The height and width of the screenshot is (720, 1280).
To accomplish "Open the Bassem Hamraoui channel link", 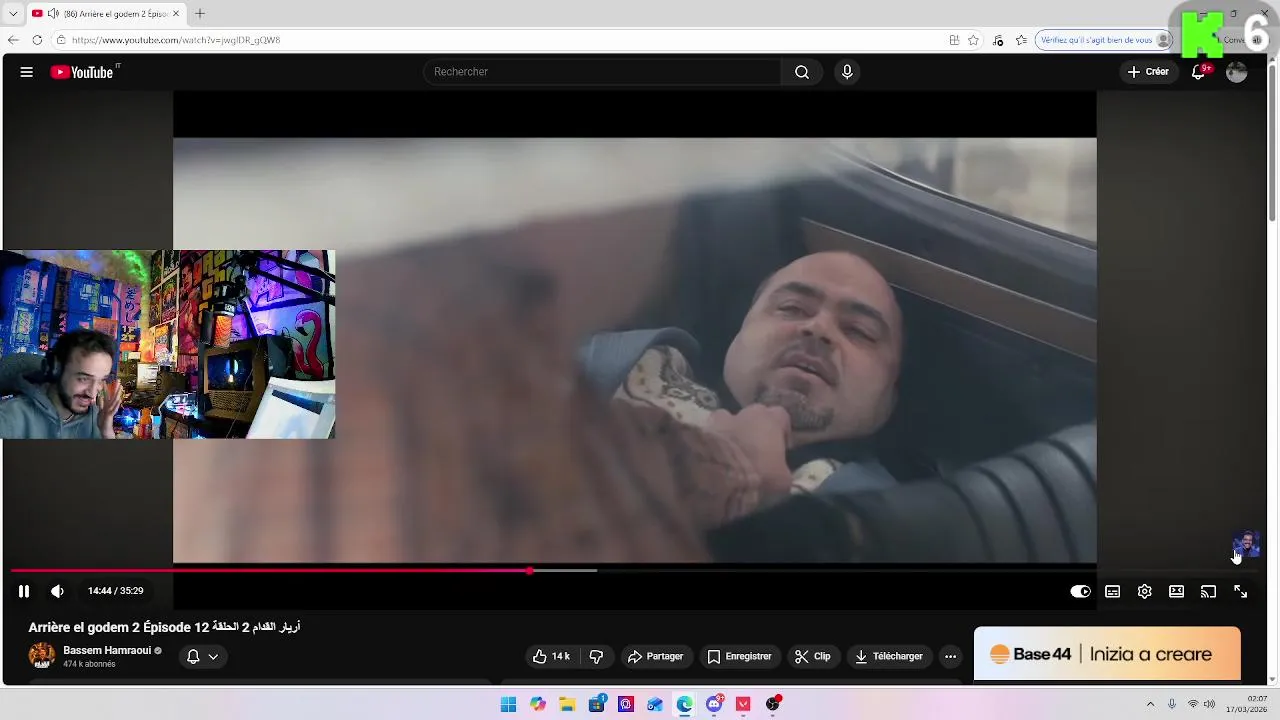I will click(x=107, y=650).
